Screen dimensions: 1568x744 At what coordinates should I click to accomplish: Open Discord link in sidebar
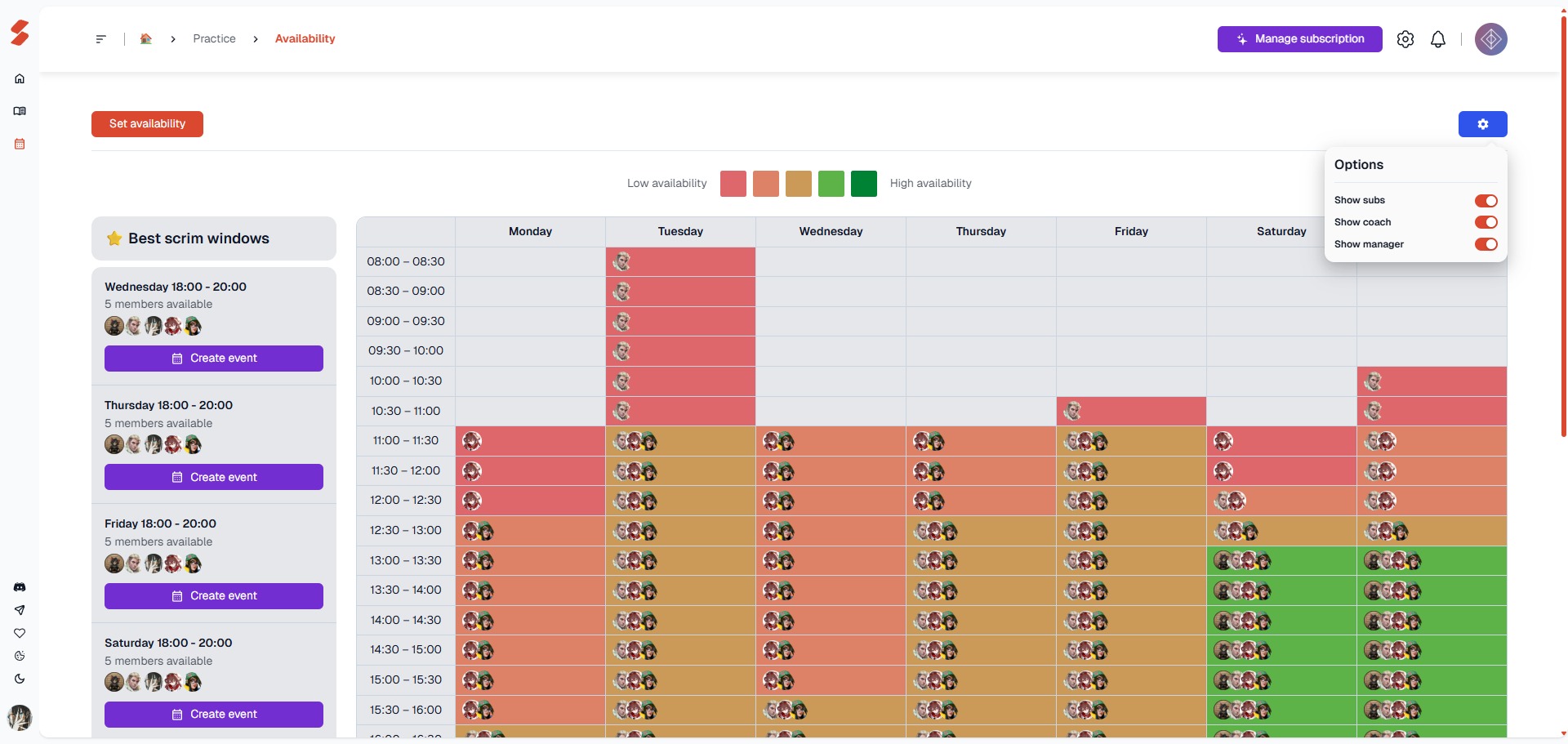[x=20, y=587]
